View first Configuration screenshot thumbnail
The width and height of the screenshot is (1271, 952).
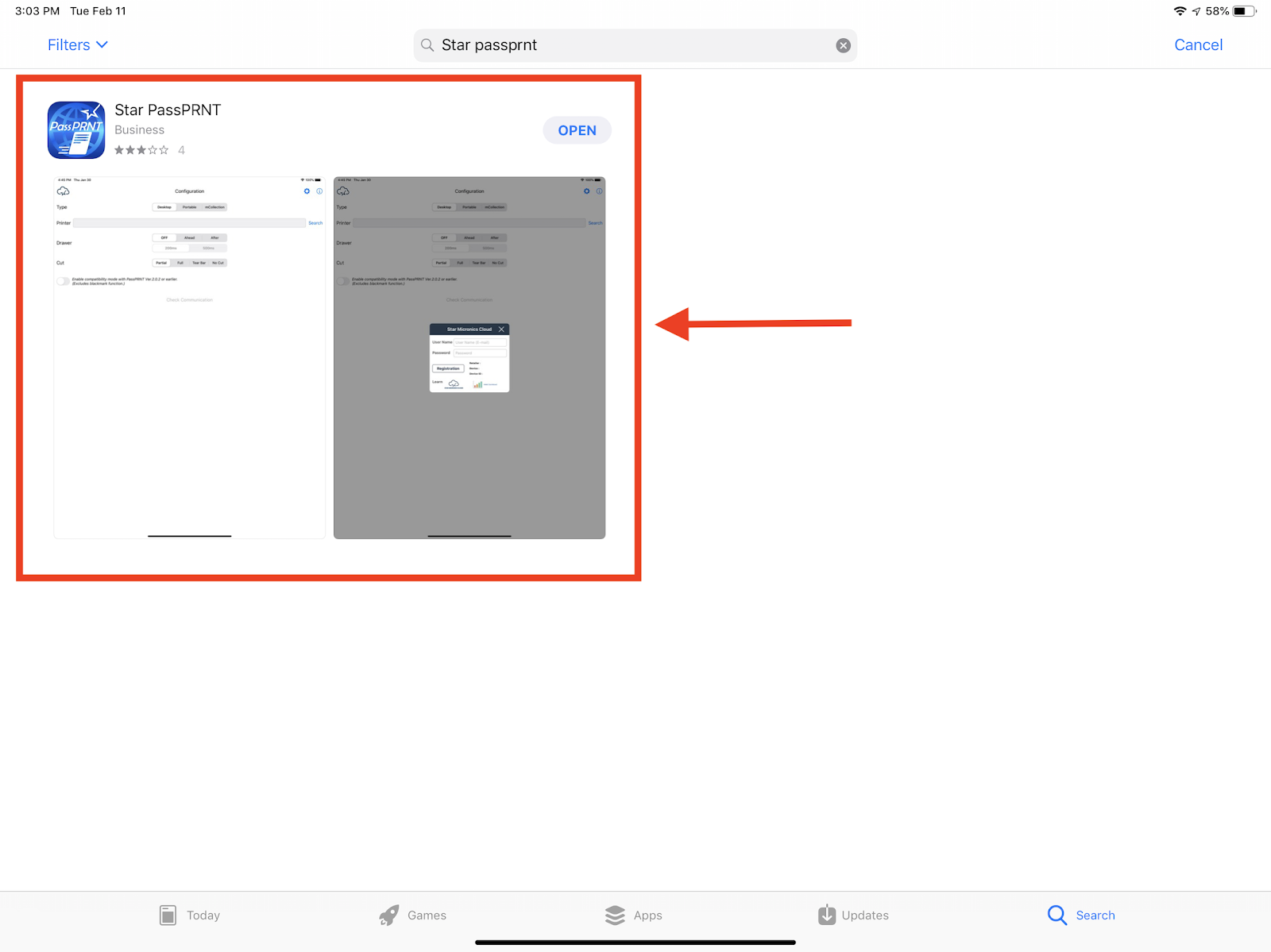click(190, 357)
